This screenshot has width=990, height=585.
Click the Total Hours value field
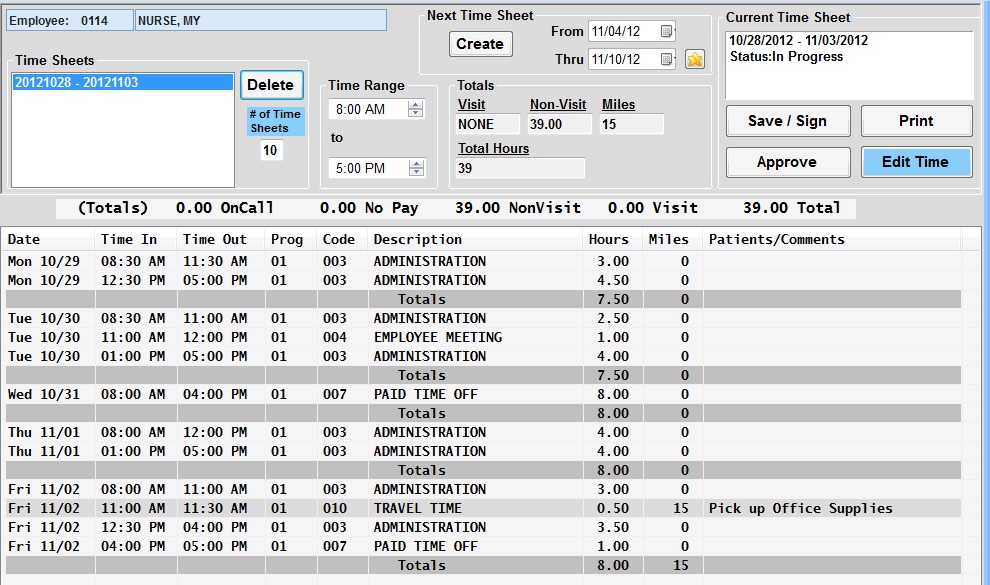(x=520, y=168)
